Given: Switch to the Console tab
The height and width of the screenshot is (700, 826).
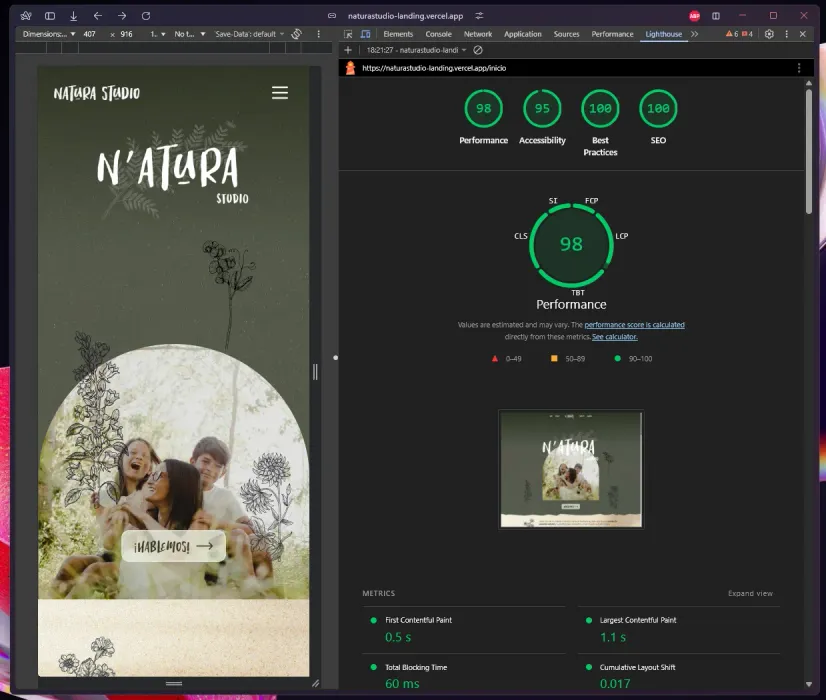Looking at the screenshot, I should click(438, 34).
